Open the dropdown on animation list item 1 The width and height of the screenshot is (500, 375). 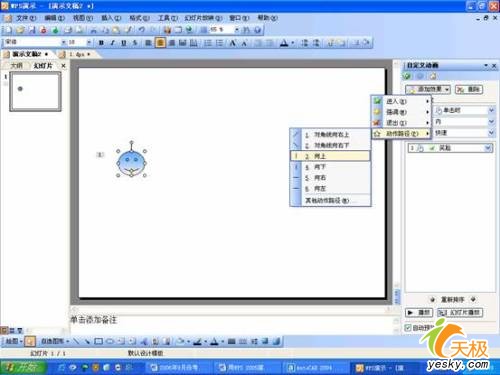(488, 148)
